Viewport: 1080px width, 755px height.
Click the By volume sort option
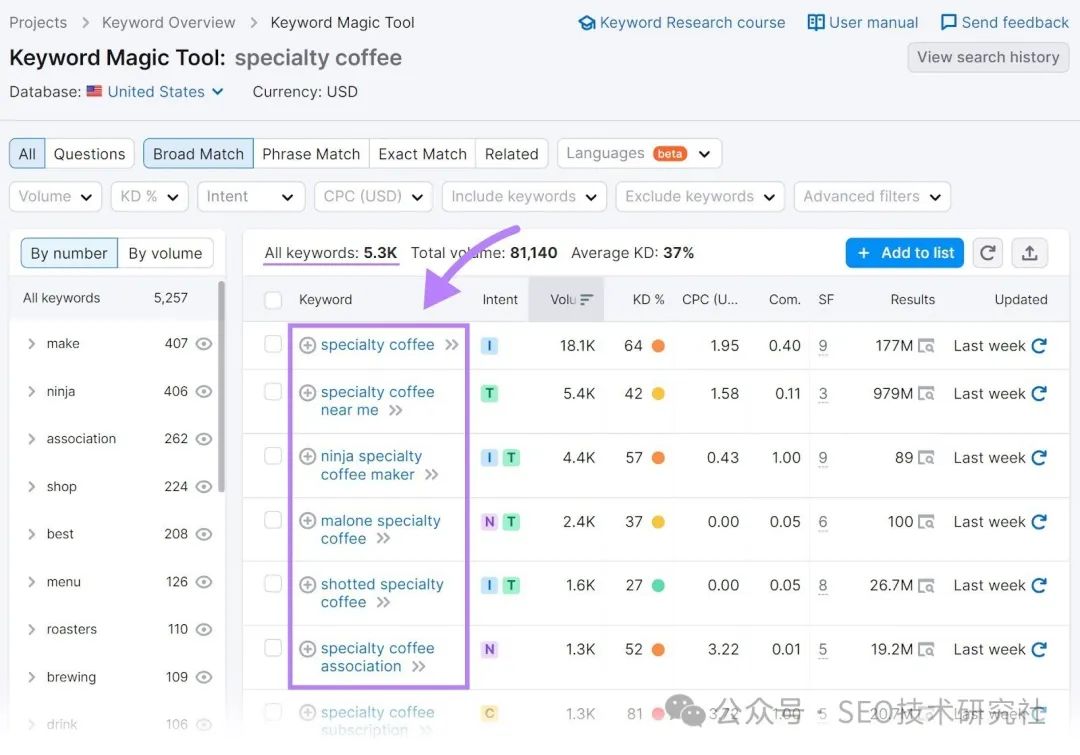point(165,253)
